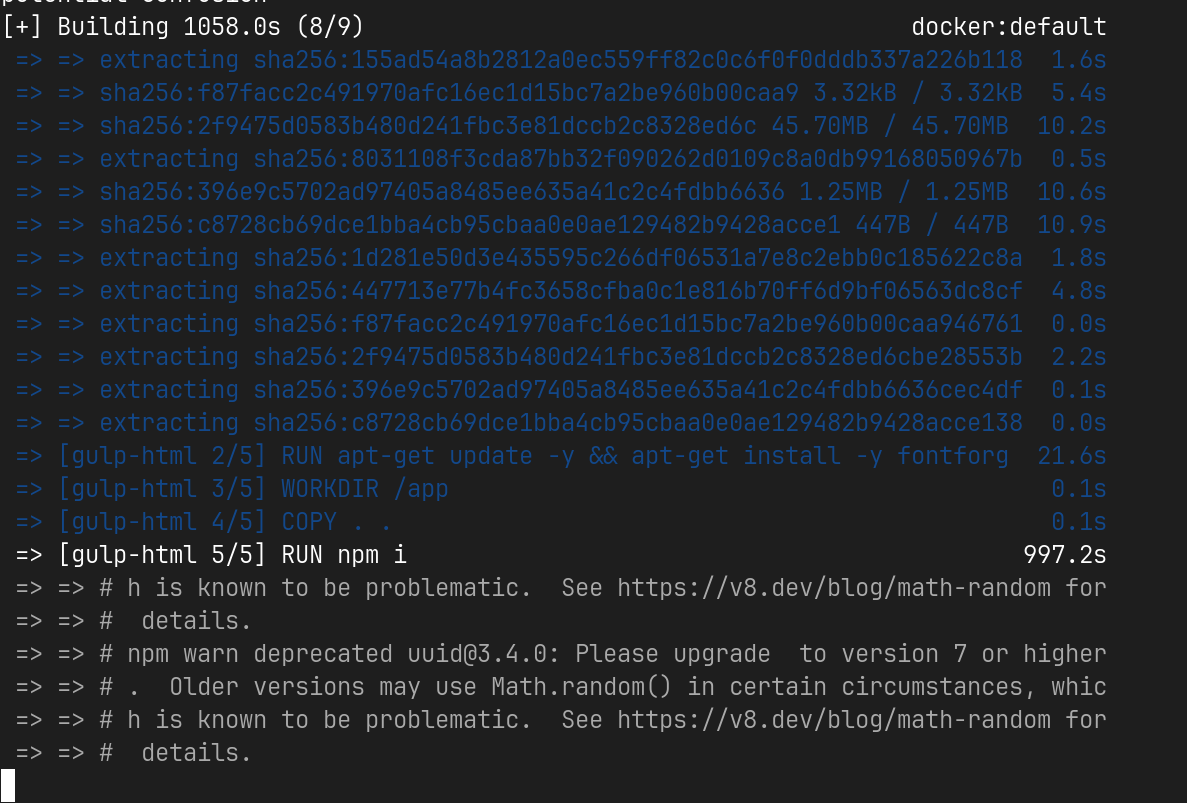The image size is (1187, 803).
Task: Open the first v8.dev/blog/math-random link
Action: click(833, 588)
